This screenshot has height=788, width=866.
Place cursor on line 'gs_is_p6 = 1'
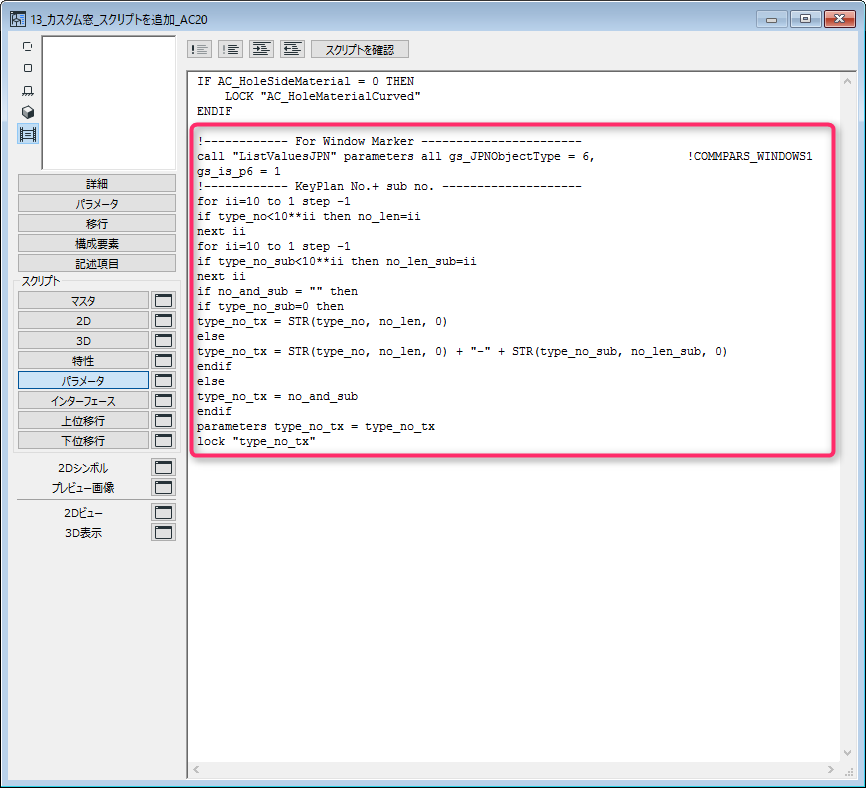click(x=239, y=171)
